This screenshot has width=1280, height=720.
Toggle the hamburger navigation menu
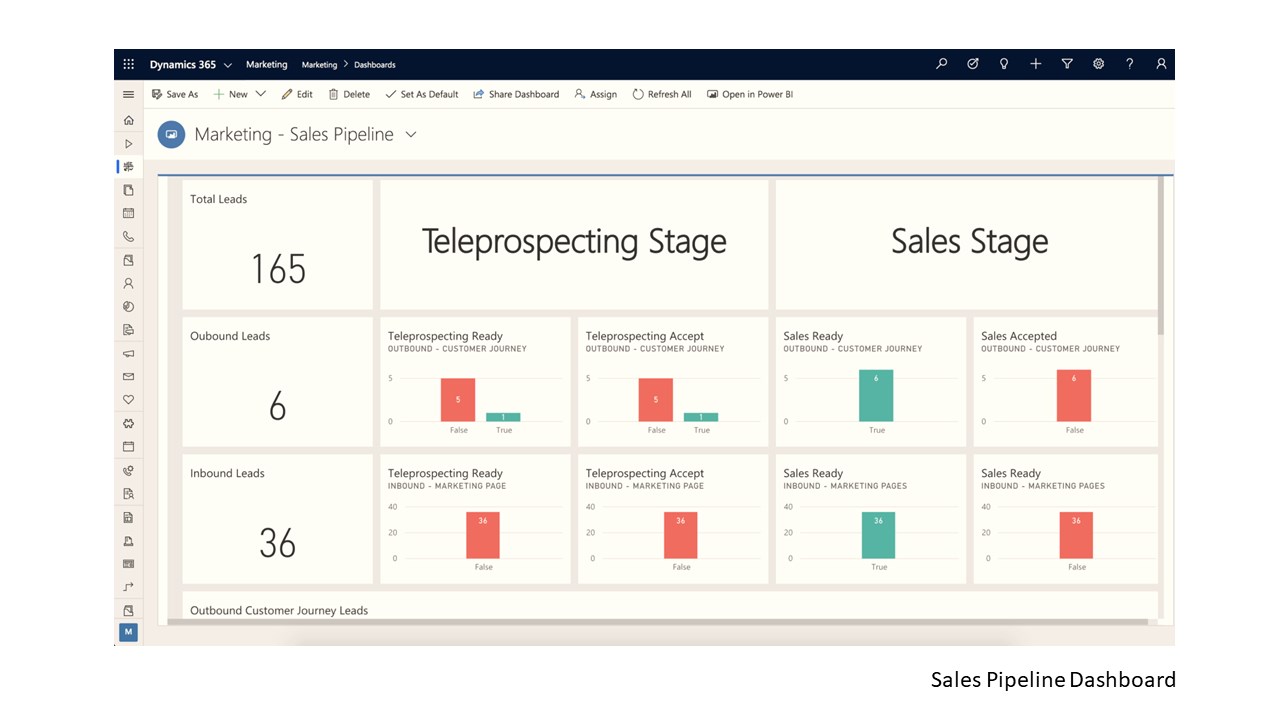click(128, 94)
